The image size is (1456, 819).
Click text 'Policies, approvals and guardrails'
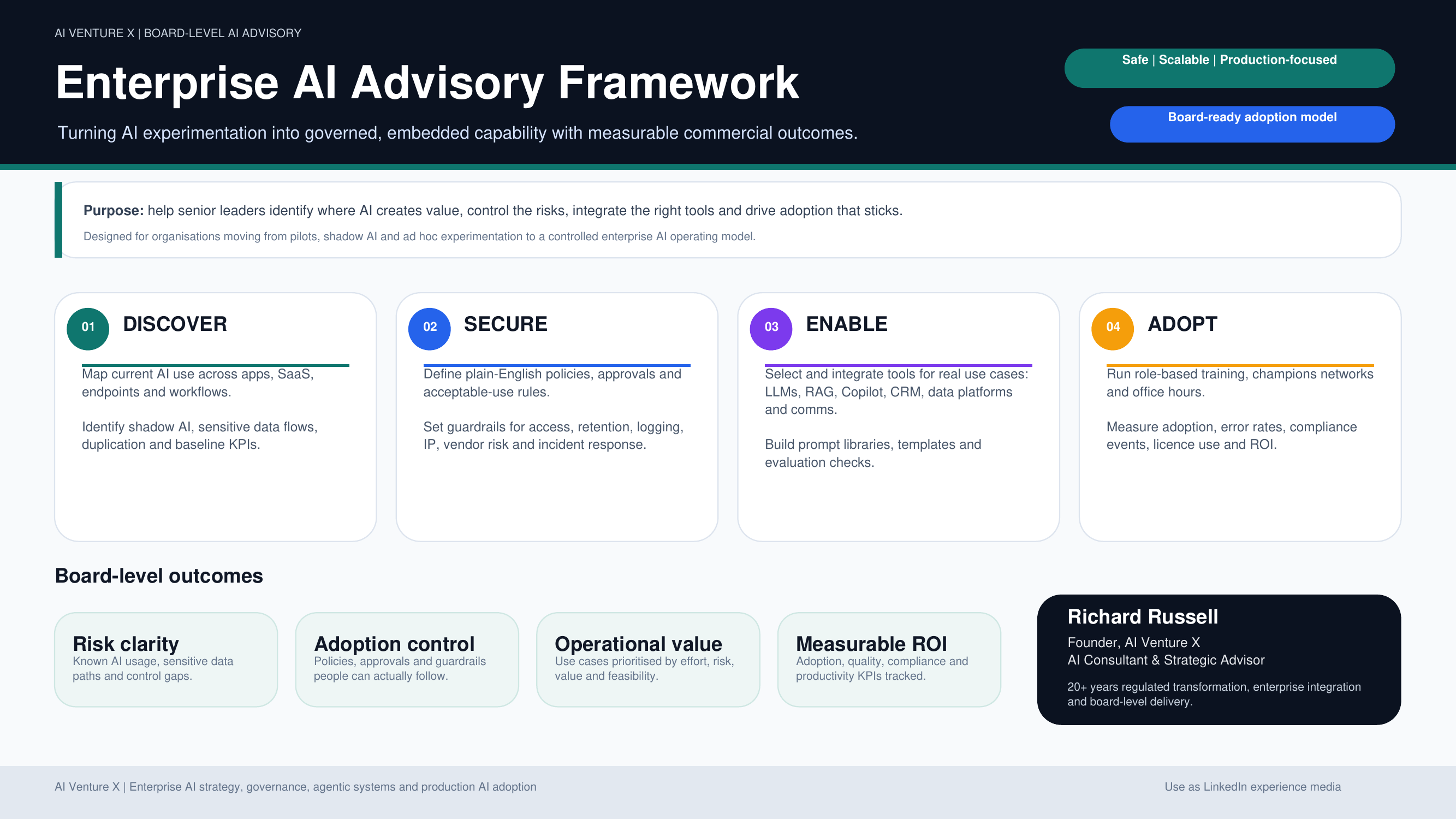pyautogui.click(x=400, y=669)
